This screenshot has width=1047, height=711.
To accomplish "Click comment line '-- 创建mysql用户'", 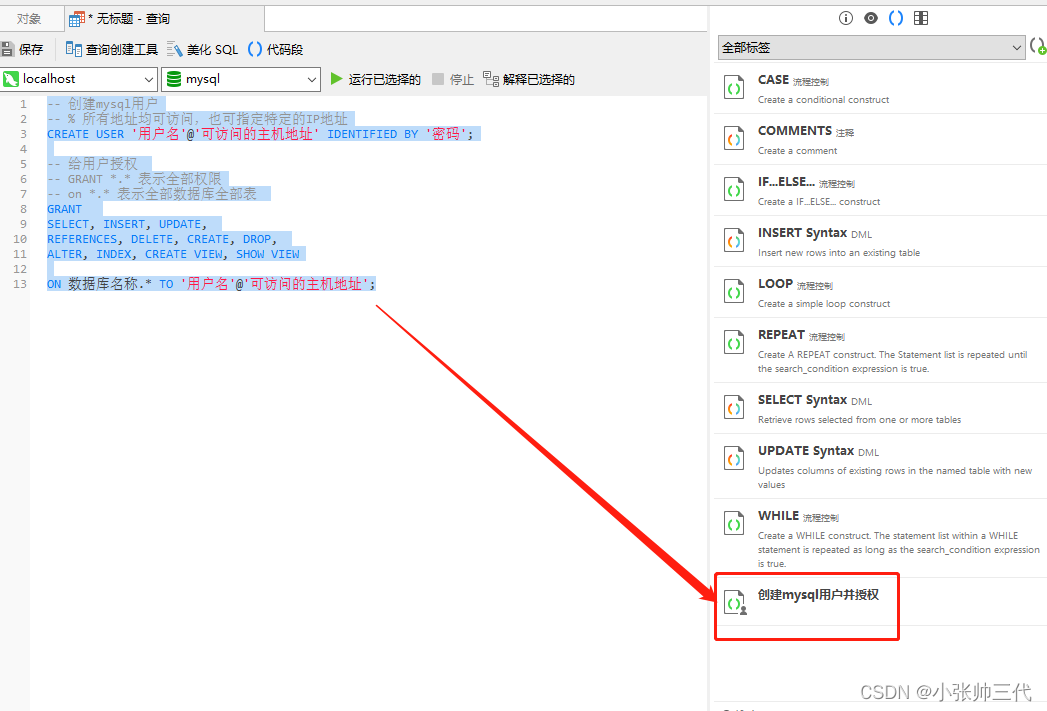I will coord(102,104).
